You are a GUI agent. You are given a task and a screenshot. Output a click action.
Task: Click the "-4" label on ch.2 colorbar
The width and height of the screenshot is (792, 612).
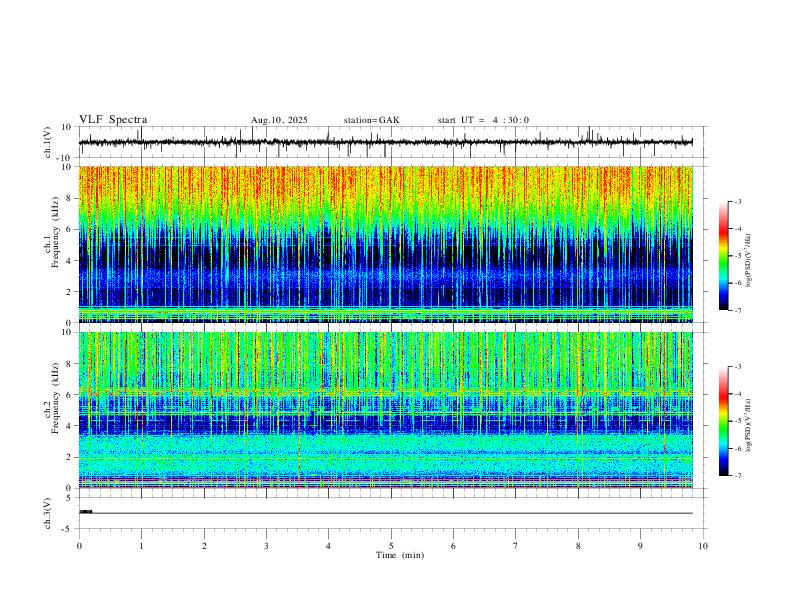point(738,394)
